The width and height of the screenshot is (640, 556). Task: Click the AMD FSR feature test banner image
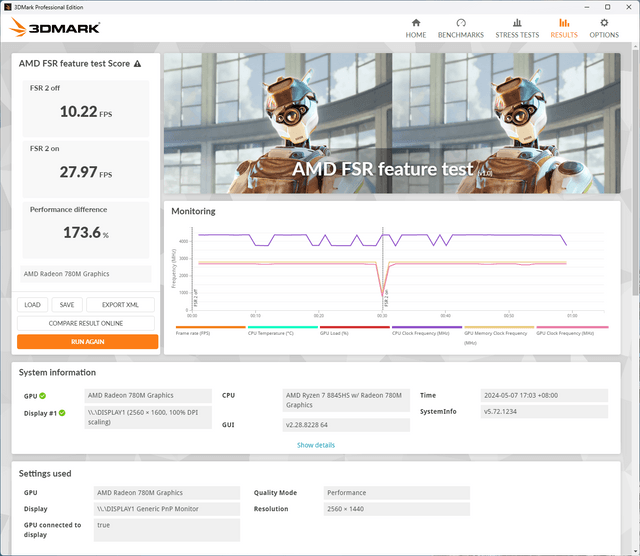pyautogui.click(x=392, y=123)
